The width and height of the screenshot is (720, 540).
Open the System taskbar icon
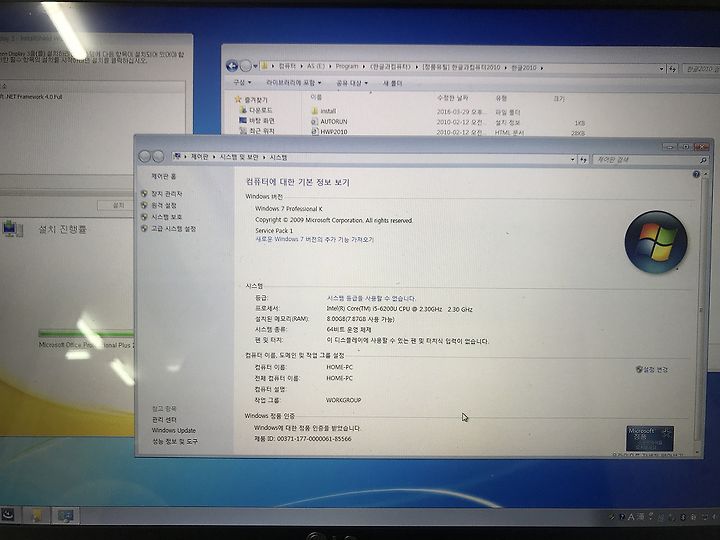65,516
